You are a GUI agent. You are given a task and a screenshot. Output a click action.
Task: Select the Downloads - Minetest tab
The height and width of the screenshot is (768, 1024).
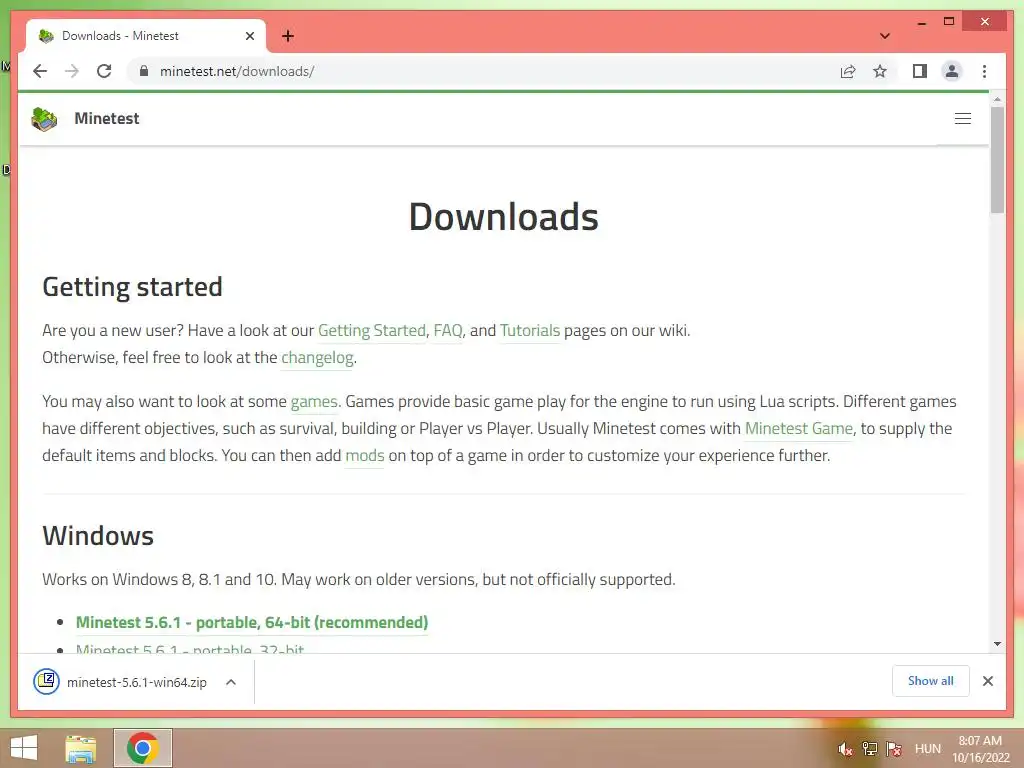coord(145,36)
